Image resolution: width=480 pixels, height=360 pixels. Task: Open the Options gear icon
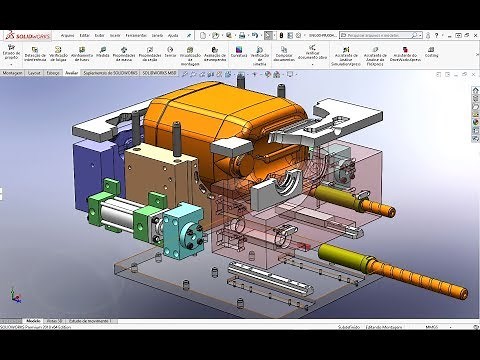[x=298, y=35]
